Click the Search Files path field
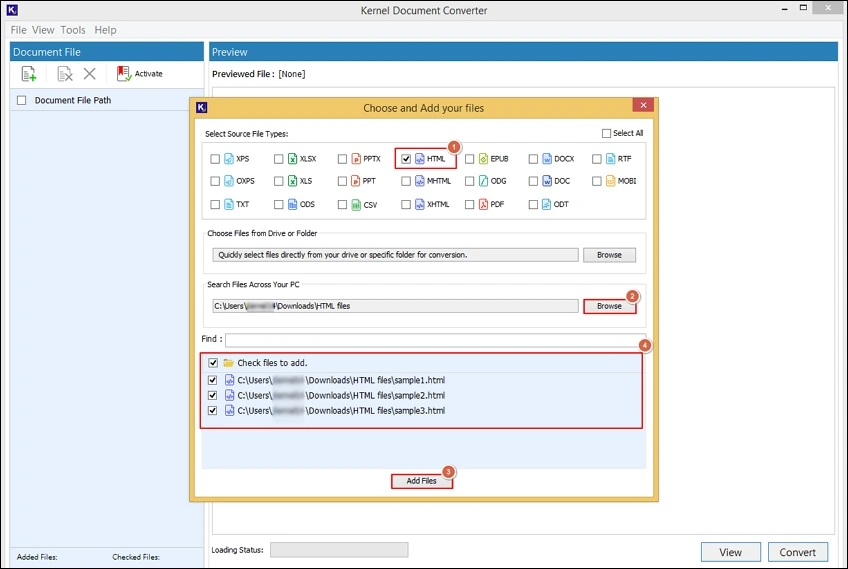The height and width of the screenshot is (569, 848). (x=395, y=306)
